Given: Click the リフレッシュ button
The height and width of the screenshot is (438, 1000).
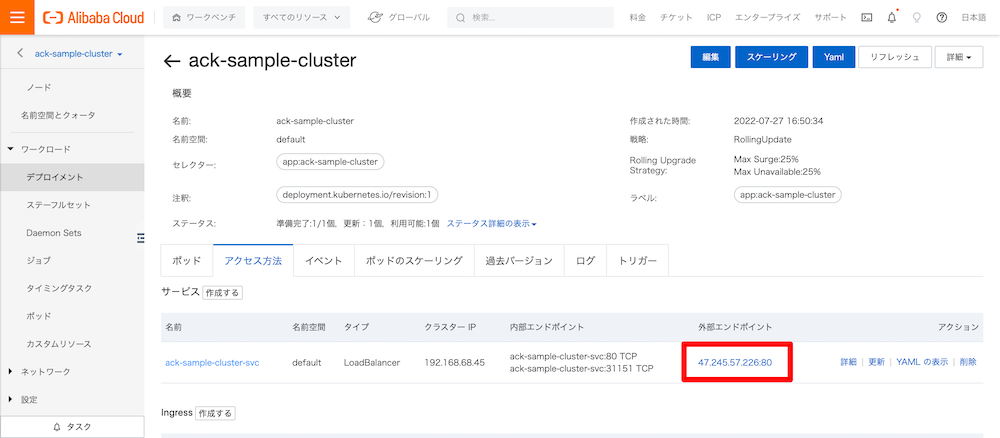Looking at the screenshot, I should pyautogui.click(x=895, y=57).
